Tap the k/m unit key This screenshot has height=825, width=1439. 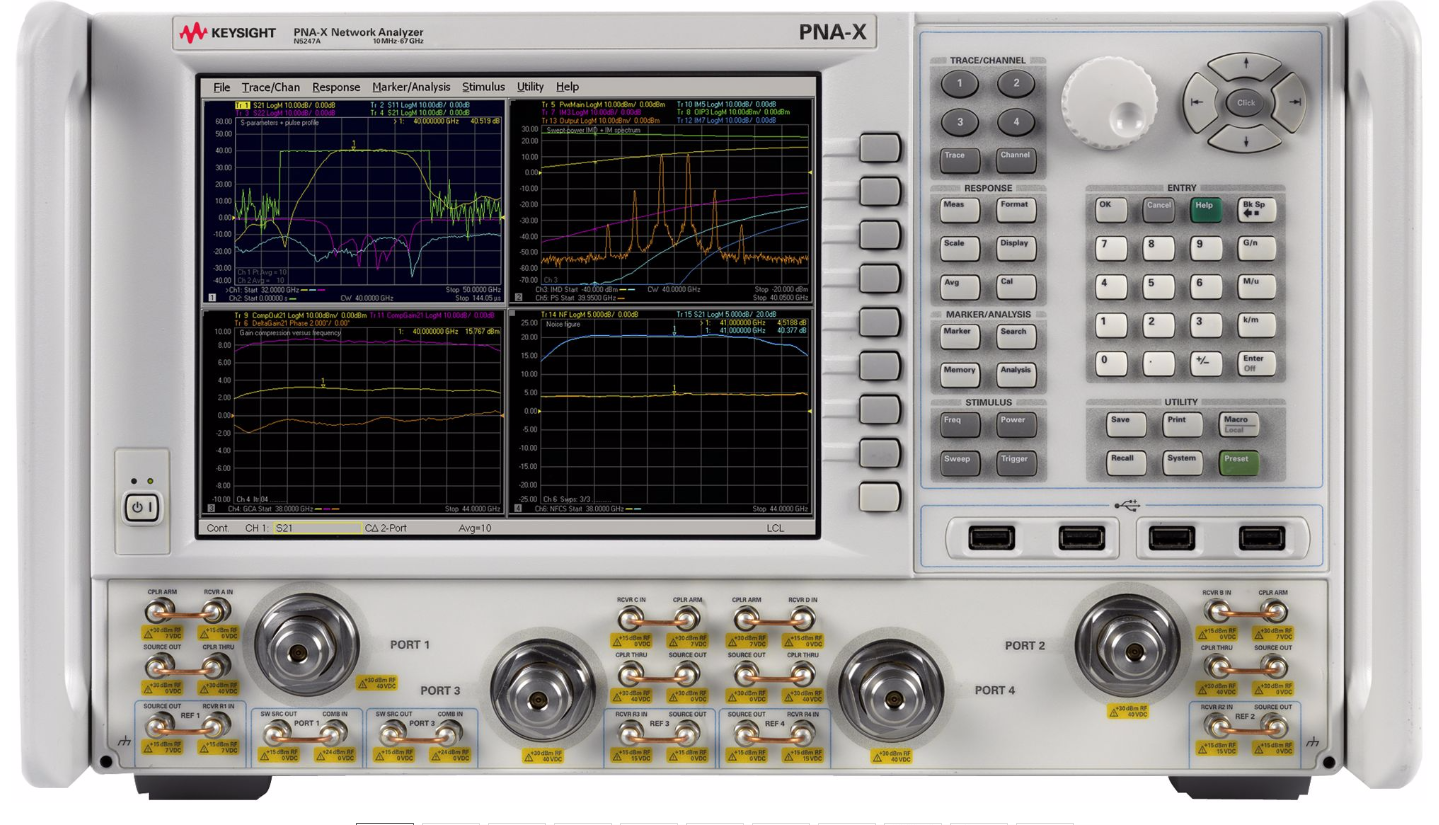tap(1256, 325)
